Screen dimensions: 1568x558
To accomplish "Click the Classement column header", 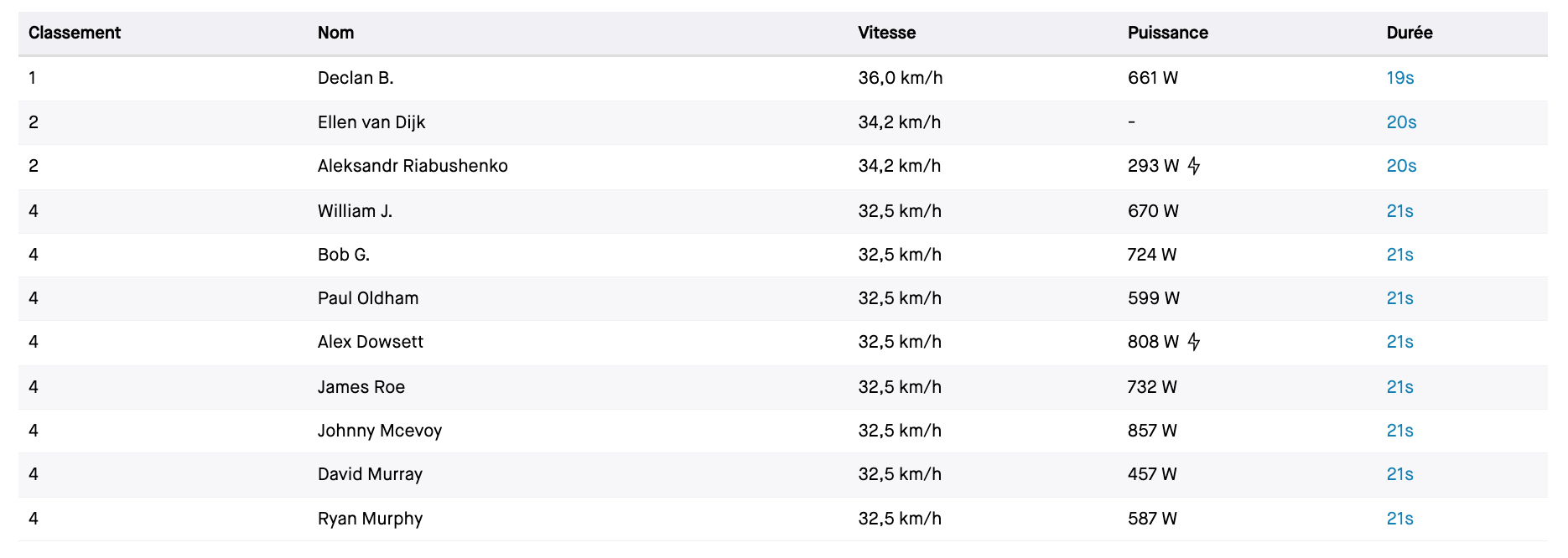I will pyautogui.click(x=75, y=33).
